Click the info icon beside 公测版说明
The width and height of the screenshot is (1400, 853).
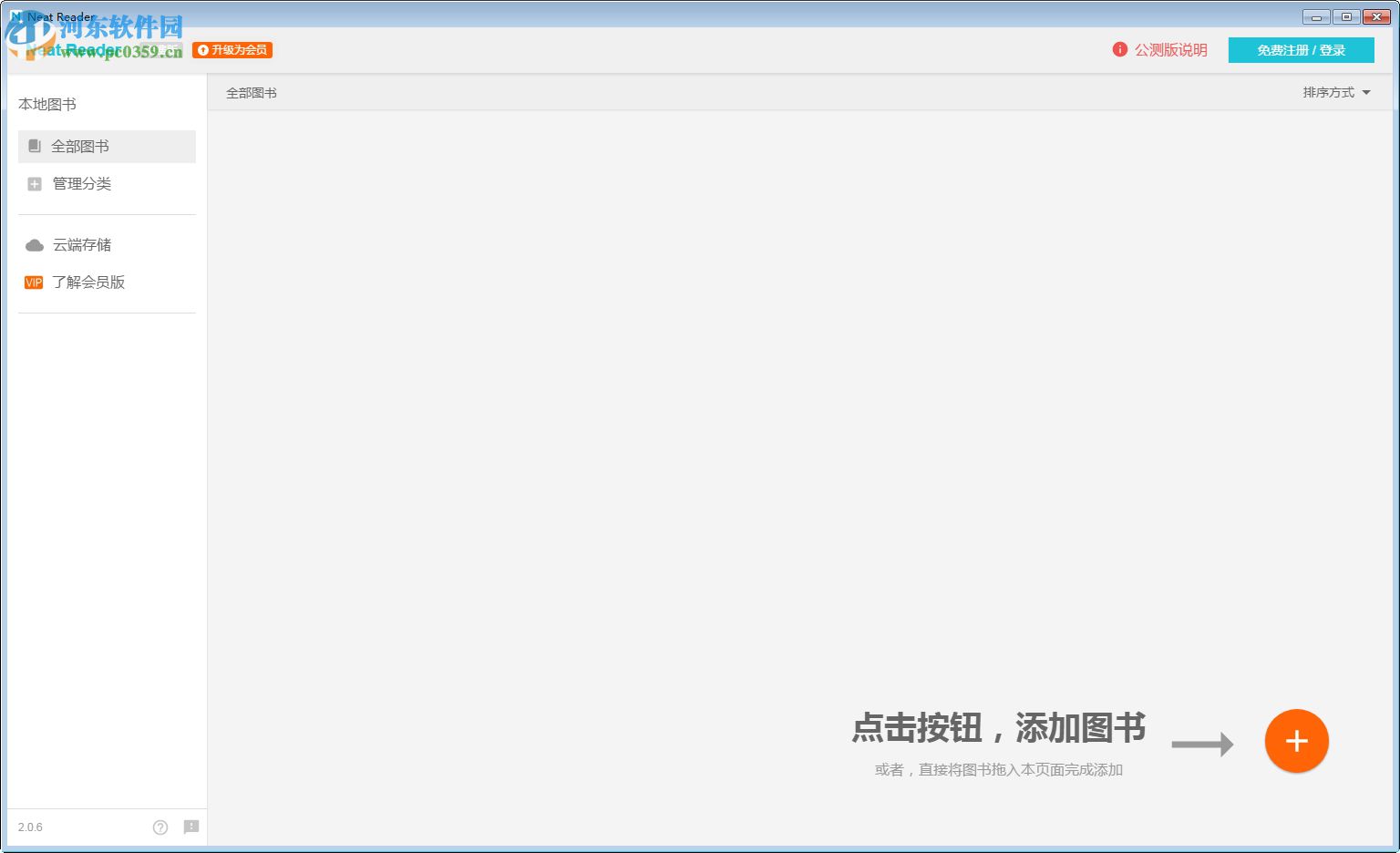click(x=1119, y=50)
